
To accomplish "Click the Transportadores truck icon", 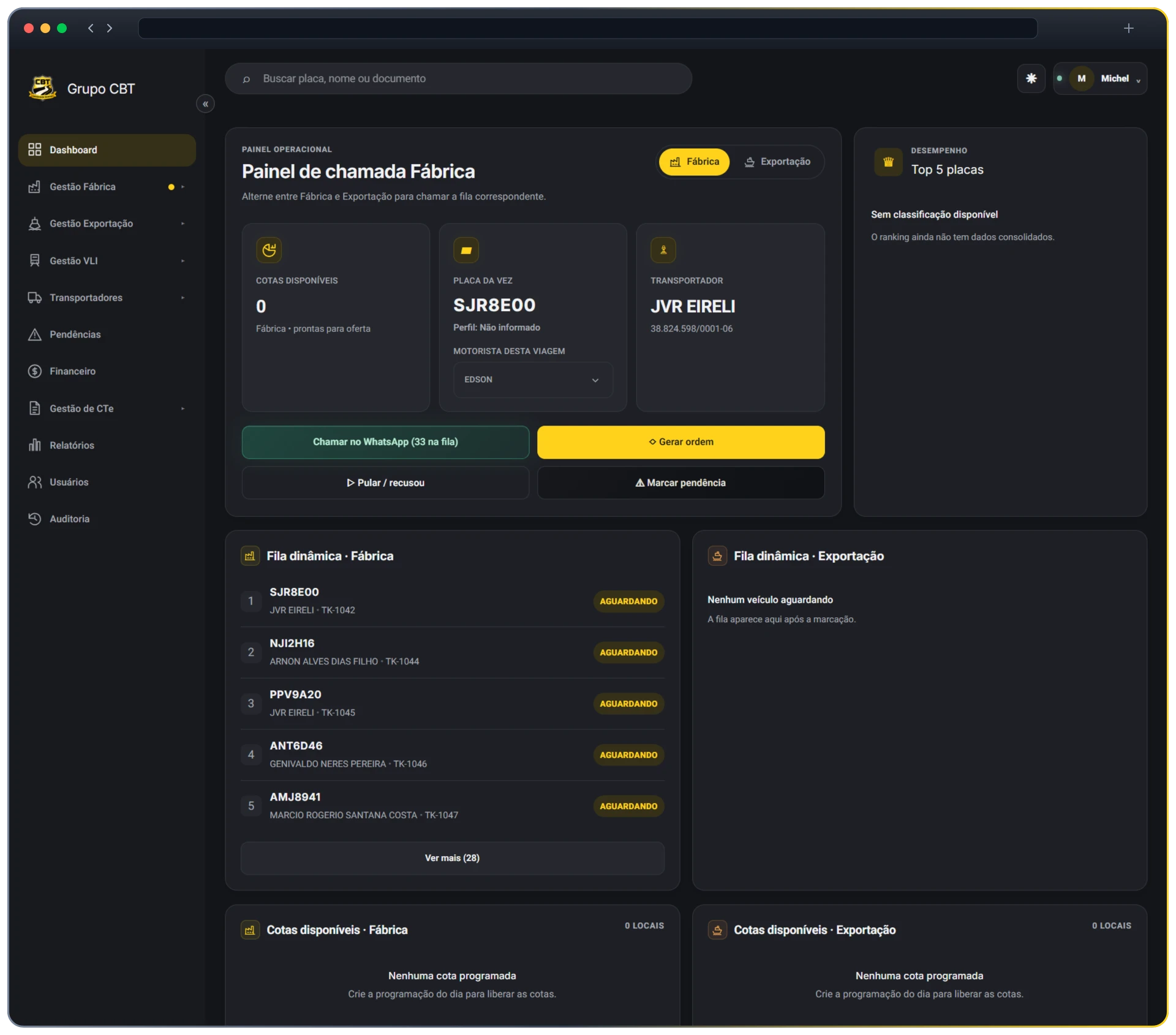I will (x=34, y=298).
